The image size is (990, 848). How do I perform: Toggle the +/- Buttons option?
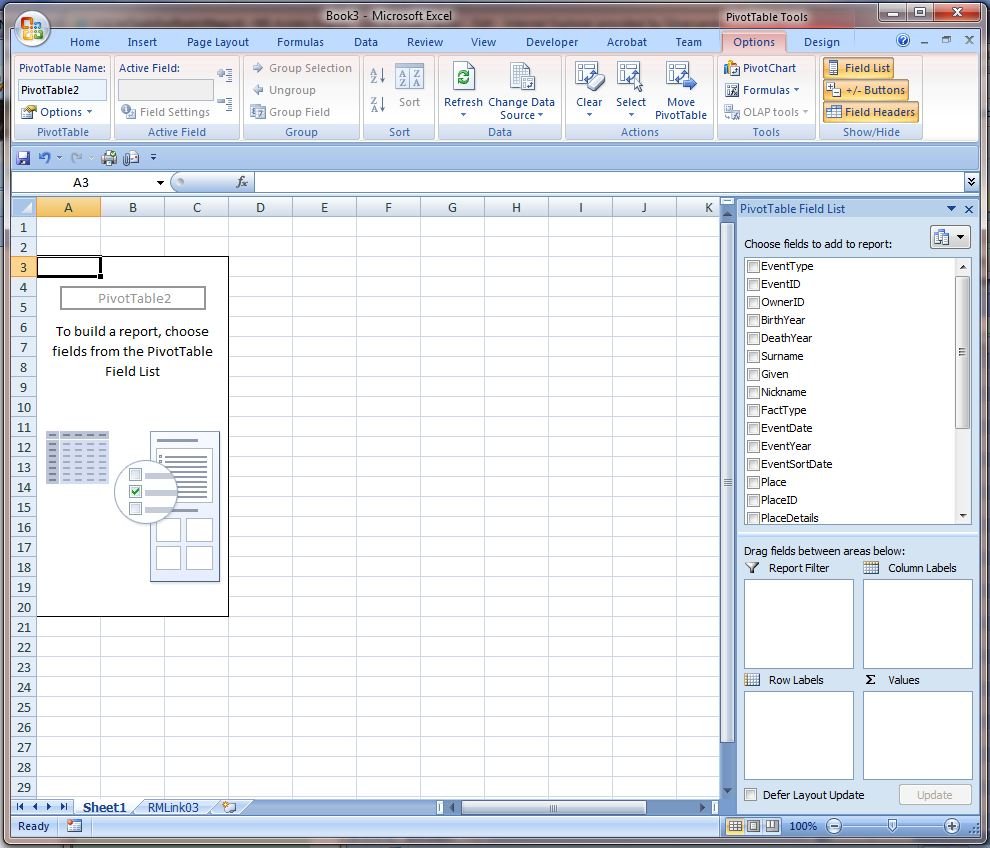[866, 90]
